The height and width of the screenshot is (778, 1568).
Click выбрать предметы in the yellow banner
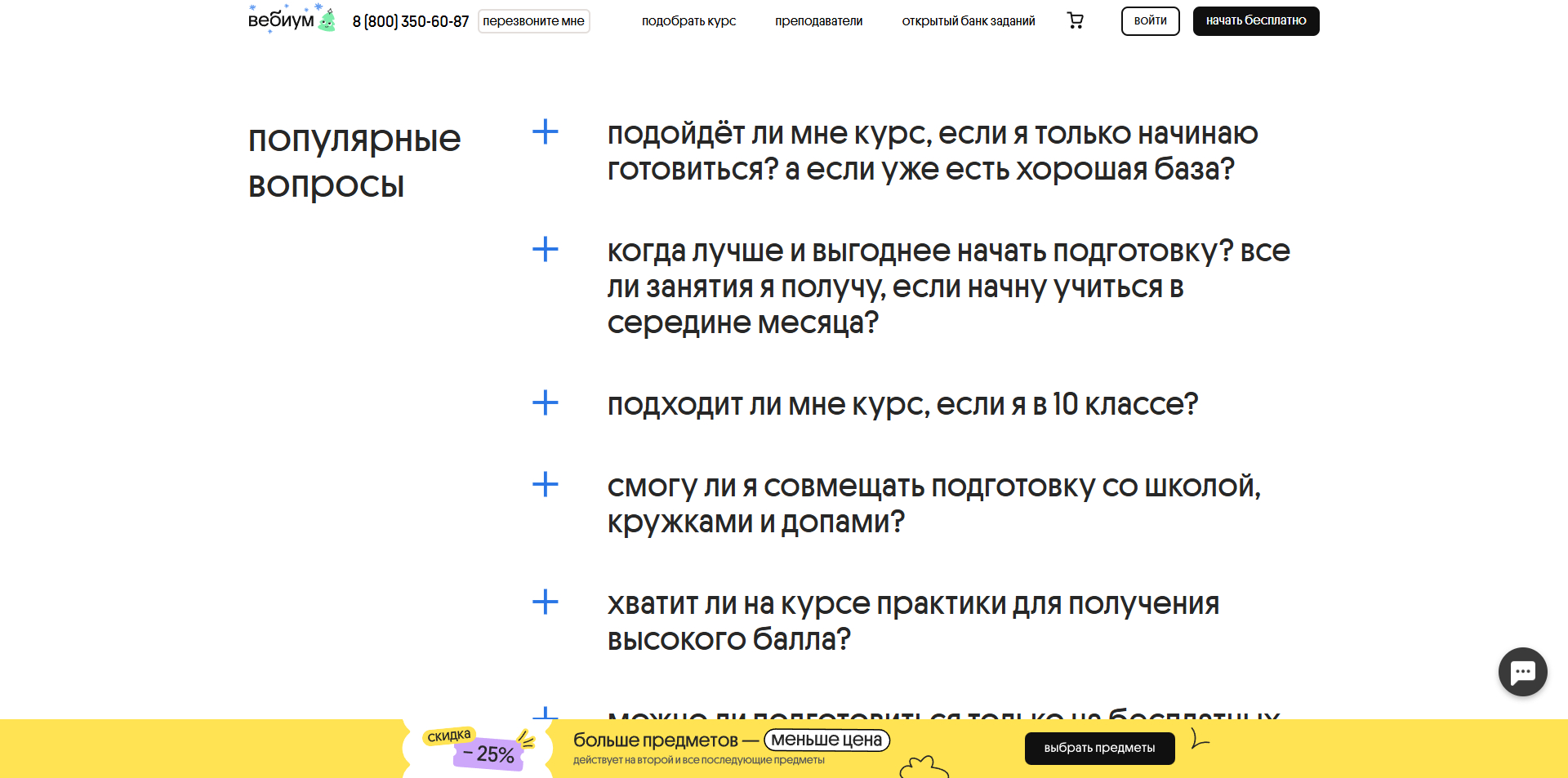(x=1099, y=748)
